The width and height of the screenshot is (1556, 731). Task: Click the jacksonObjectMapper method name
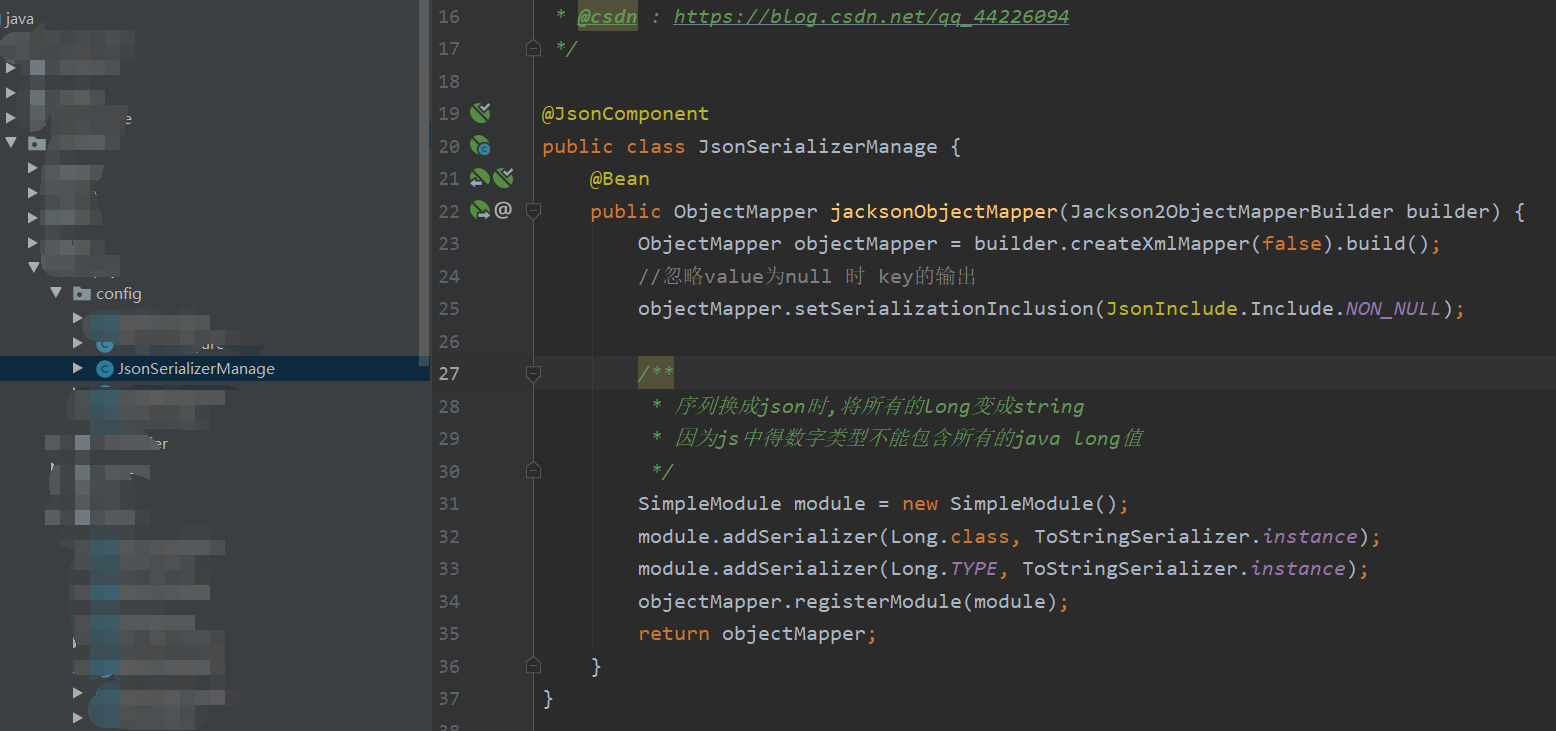tap(944, 212)
